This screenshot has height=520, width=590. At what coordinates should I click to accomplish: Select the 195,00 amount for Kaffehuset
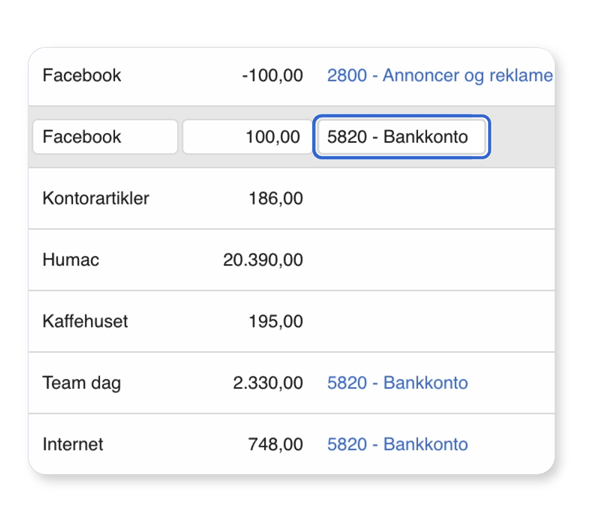click(276, 321)
